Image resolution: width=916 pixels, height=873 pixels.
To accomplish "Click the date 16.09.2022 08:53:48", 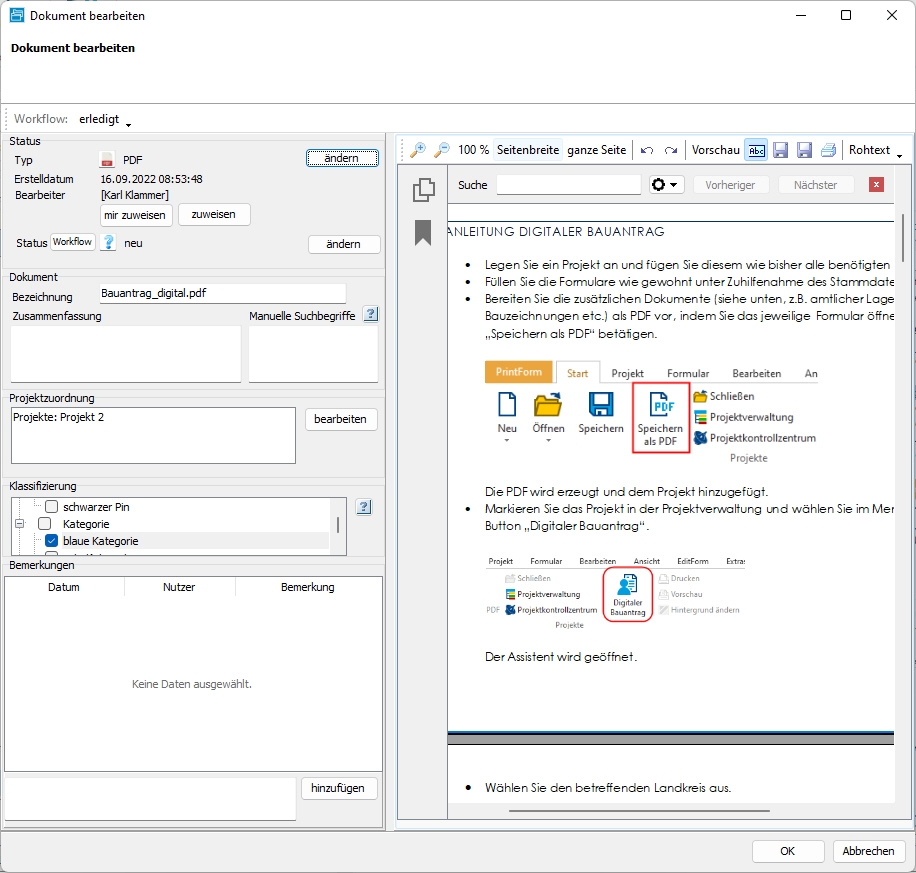I will tap(152, 179).
